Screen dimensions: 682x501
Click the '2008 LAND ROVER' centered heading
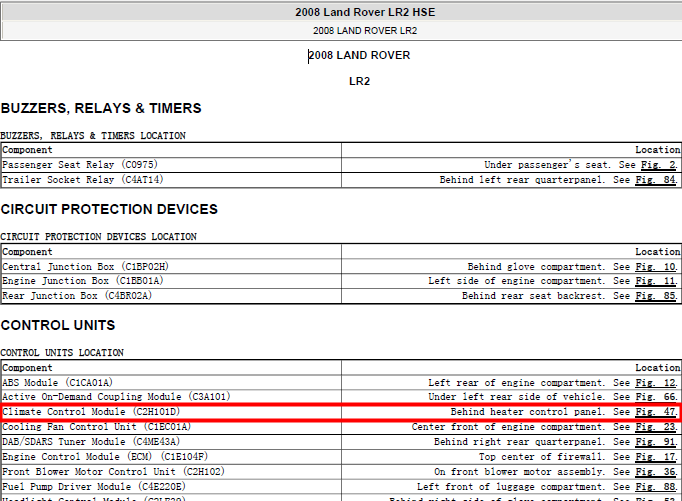pyautogui.click(x=359, y=55)
